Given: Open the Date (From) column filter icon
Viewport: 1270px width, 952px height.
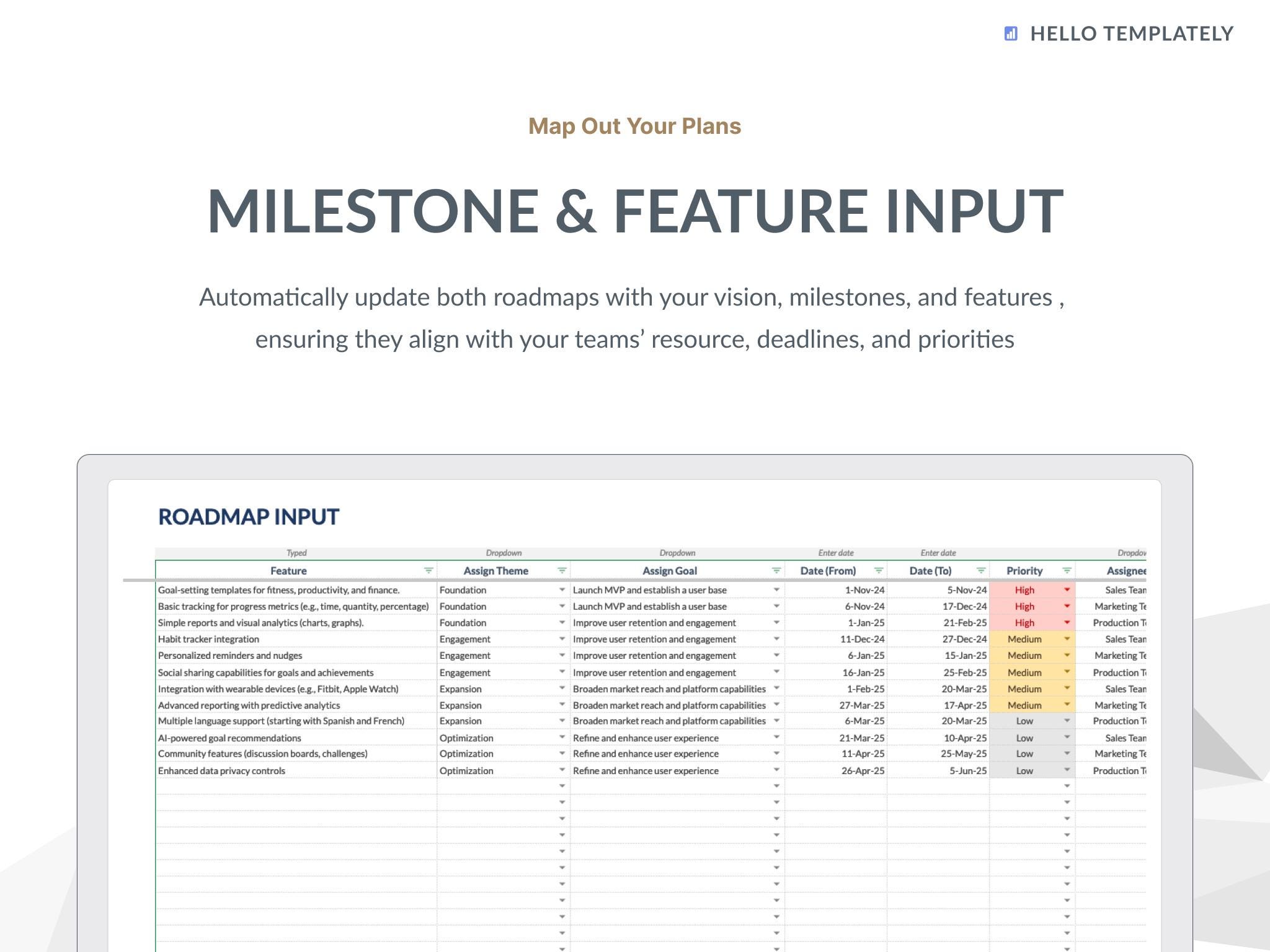Looking at the screenshot, I should [x=878, y=570].
